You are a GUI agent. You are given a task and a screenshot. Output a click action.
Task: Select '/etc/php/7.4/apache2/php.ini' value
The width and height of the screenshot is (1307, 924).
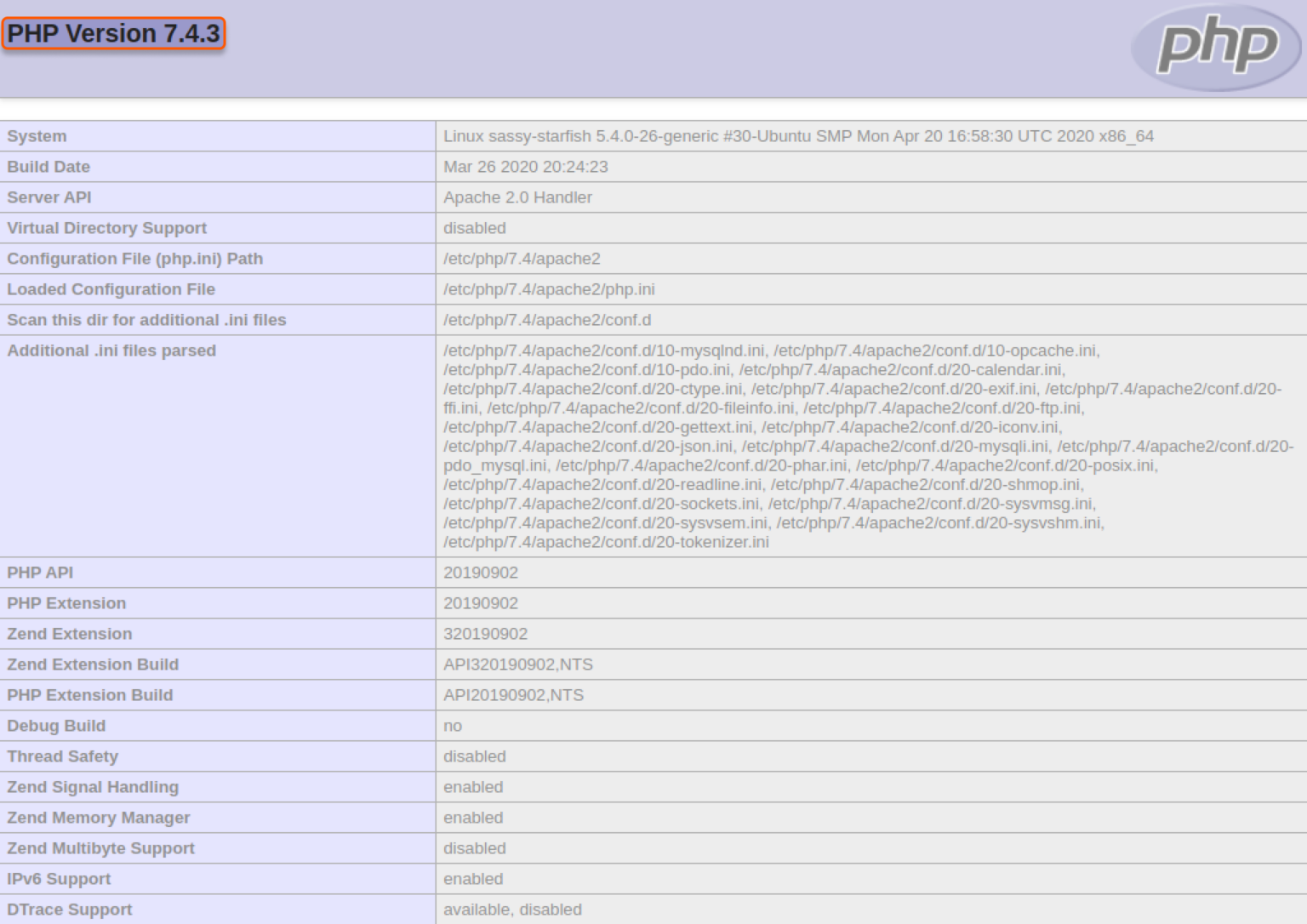tap(549, 289)
